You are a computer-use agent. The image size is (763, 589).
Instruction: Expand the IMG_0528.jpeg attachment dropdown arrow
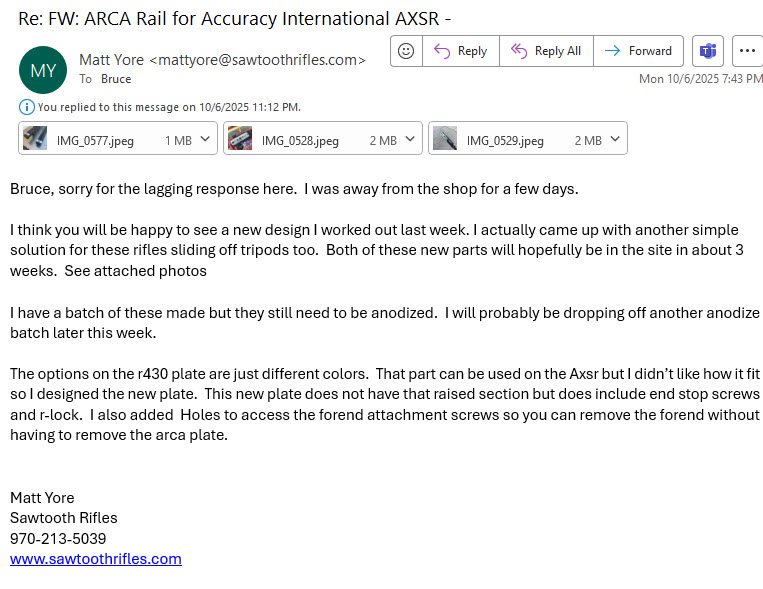pos(411,140)
